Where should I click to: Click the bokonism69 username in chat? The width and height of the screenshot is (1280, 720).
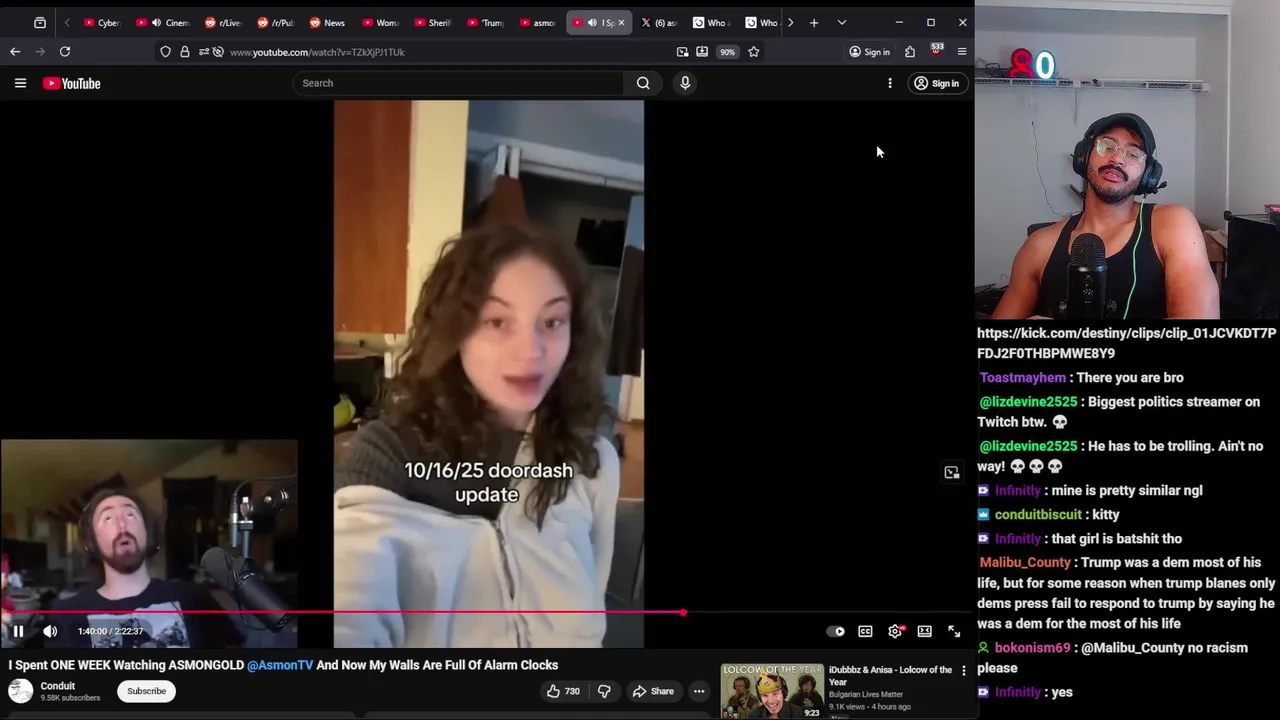coord(1032,648)
